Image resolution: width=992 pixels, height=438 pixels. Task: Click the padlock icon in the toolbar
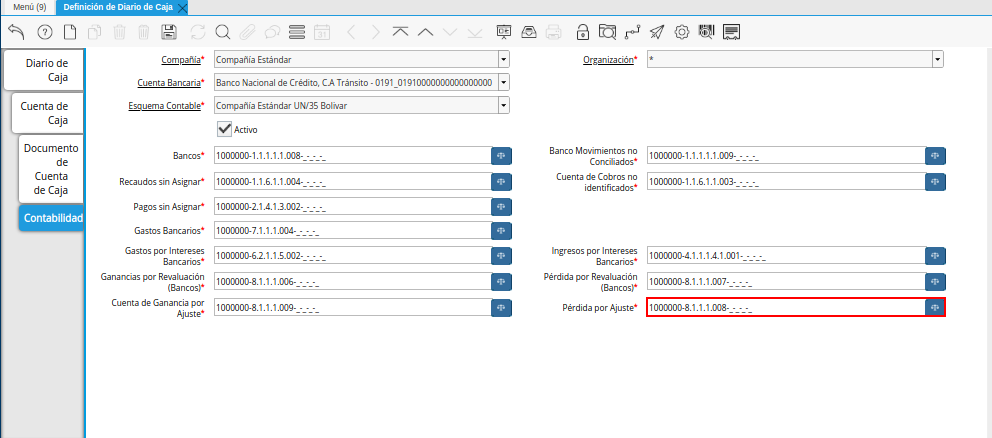click(x=583, y=32)
